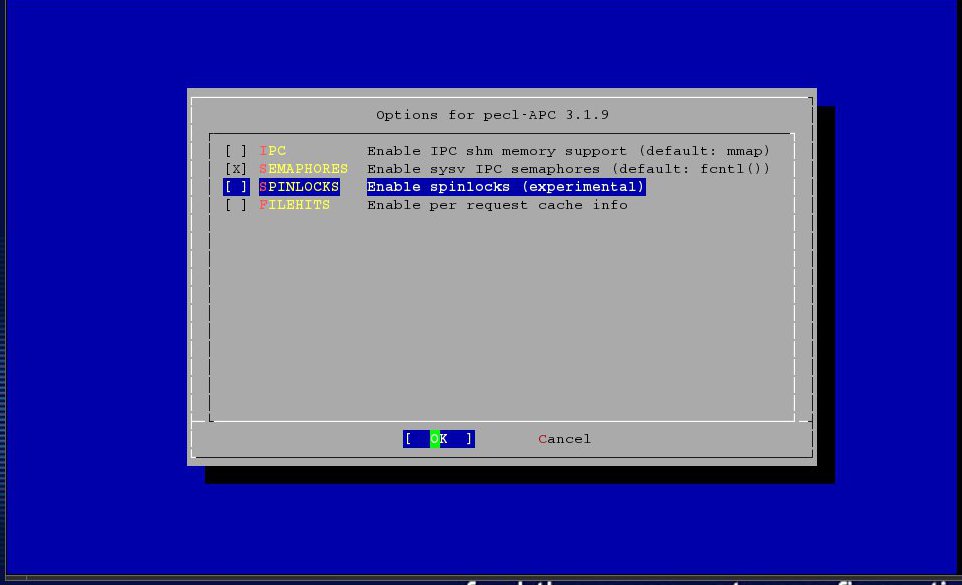Click description 'Enable spinlocks (experimental)'
962x585 pixels.
506,186
